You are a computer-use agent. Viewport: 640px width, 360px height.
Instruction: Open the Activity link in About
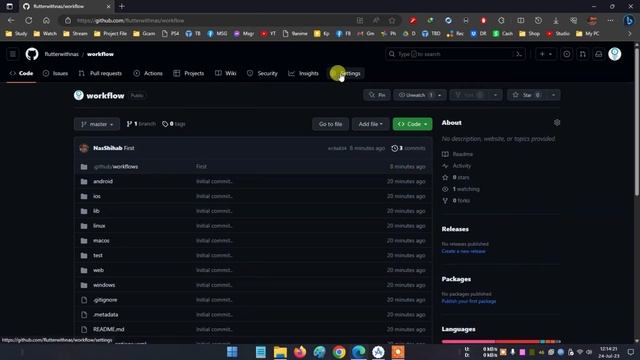(457, 166)
